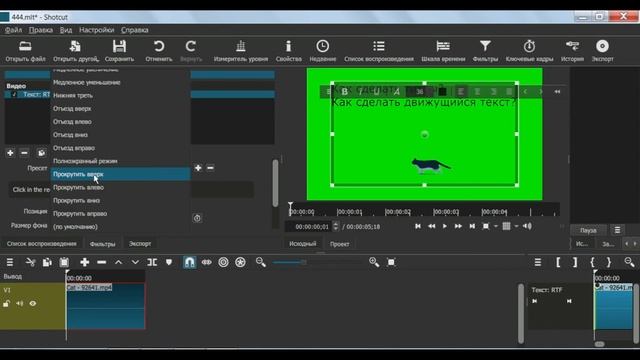Open История history panel
This screenshot has height=360, width=640.
[x=572, y=51]
